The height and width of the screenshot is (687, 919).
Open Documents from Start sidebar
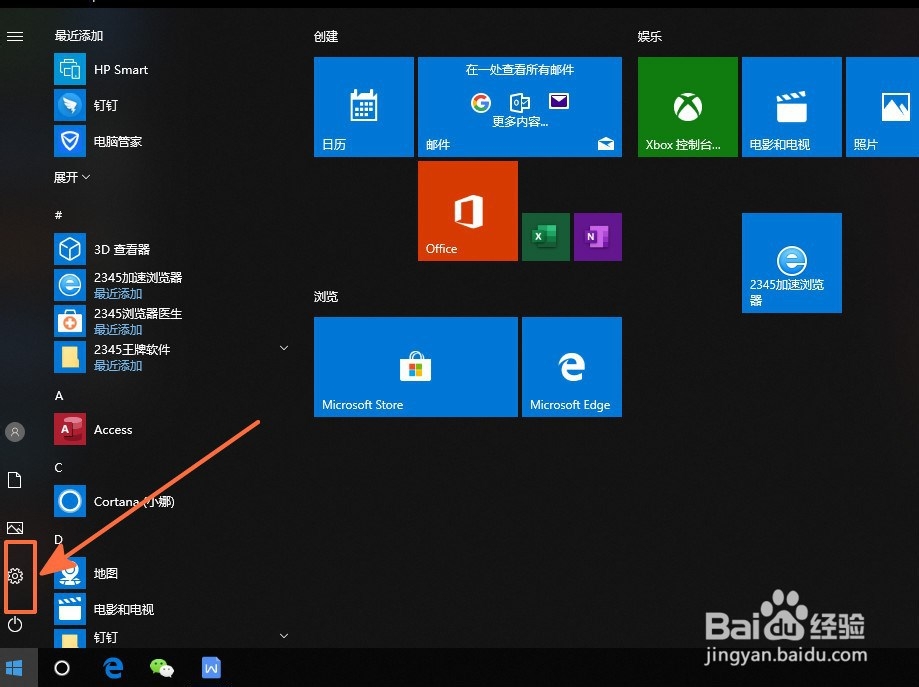pos(15,480)
